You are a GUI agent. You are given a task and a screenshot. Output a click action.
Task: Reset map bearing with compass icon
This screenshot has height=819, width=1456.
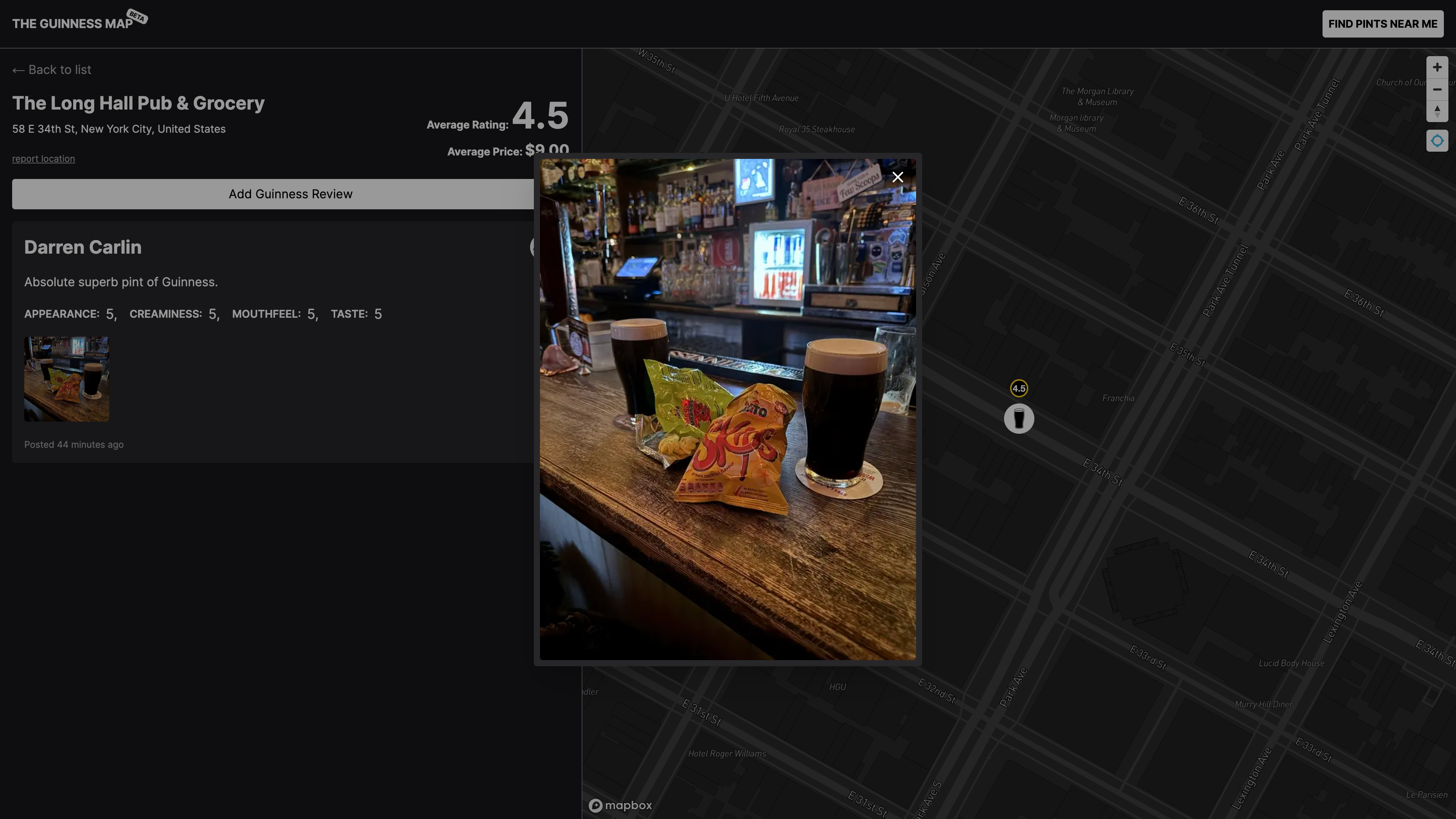click(1437, 111)
